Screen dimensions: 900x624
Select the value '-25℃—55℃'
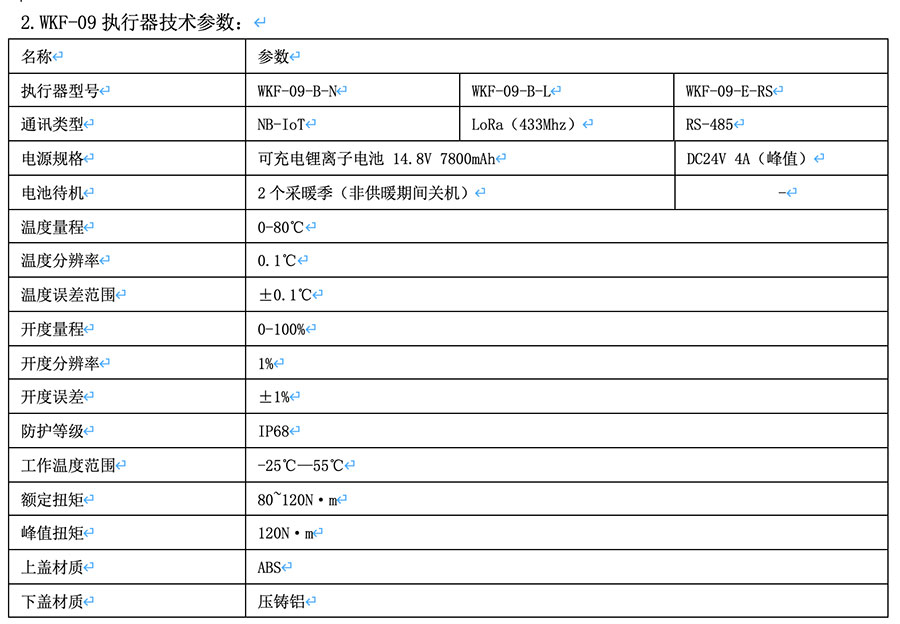tap(300, 466)
